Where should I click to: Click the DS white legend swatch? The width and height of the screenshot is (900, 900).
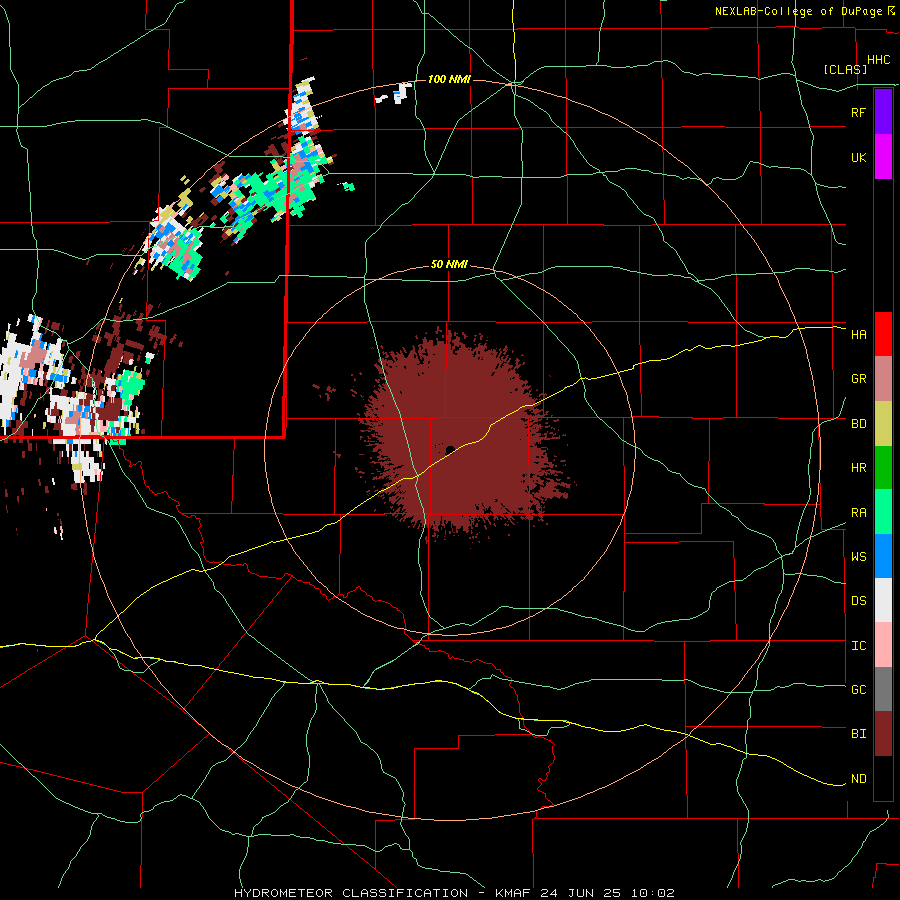883,600
